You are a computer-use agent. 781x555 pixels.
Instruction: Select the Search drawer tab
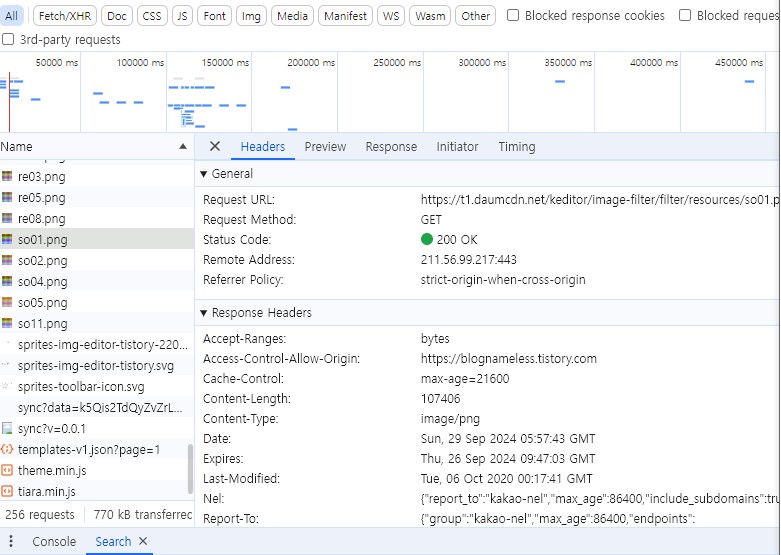113,541
